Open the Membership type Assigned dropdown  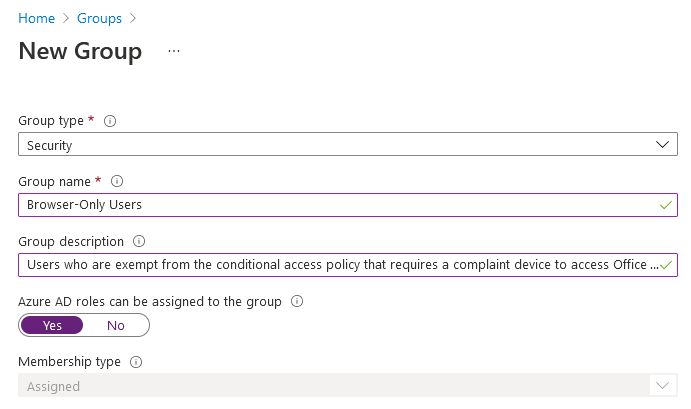348,385
